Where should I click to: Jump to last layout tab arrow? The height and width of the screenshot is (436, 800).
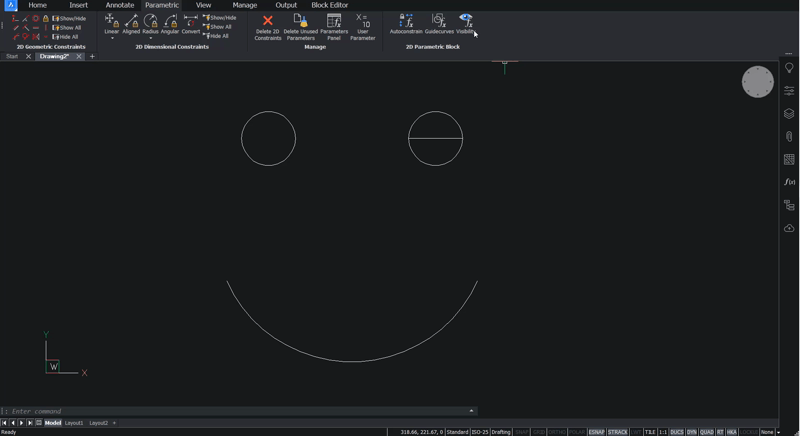click(x=30, y=423)
